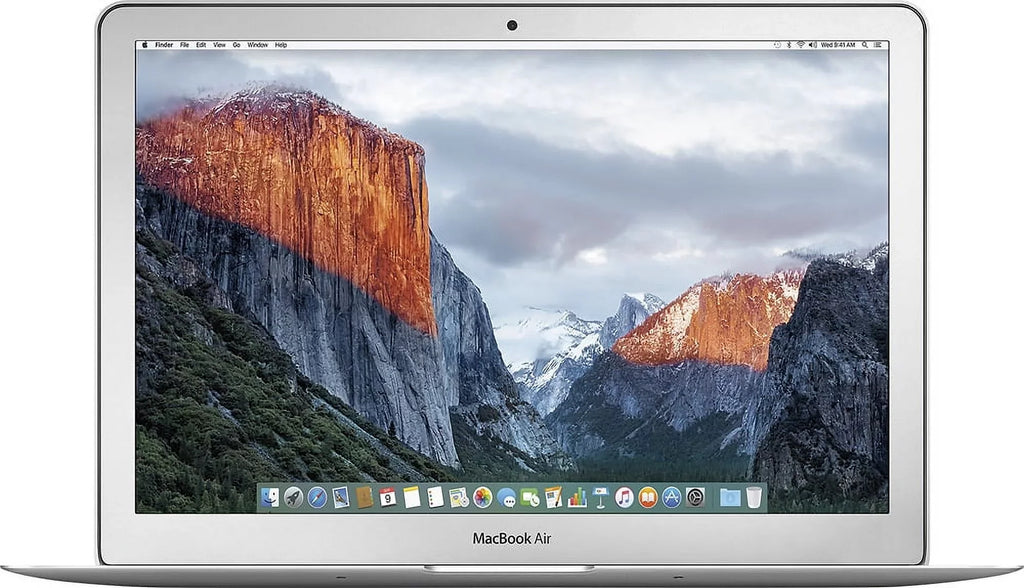Screen dimensions: 1024x588
Task: Open Photos colorful flower icon
Action: point(483,498)
